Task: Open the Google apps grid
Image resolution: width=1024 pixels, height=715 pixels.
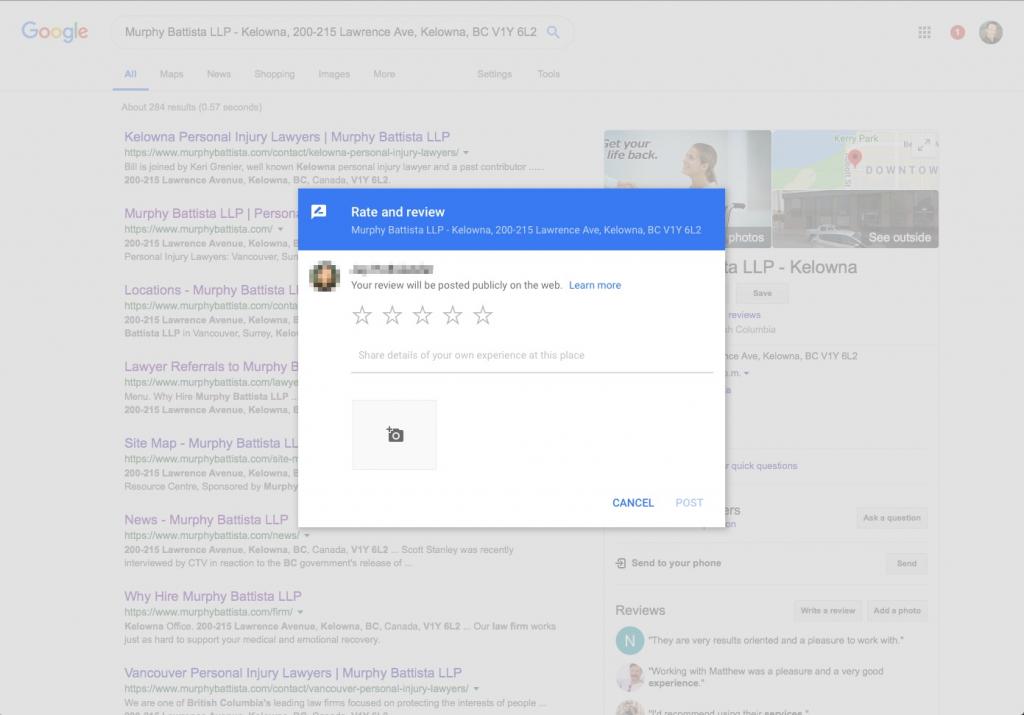Action: [924, 32]
